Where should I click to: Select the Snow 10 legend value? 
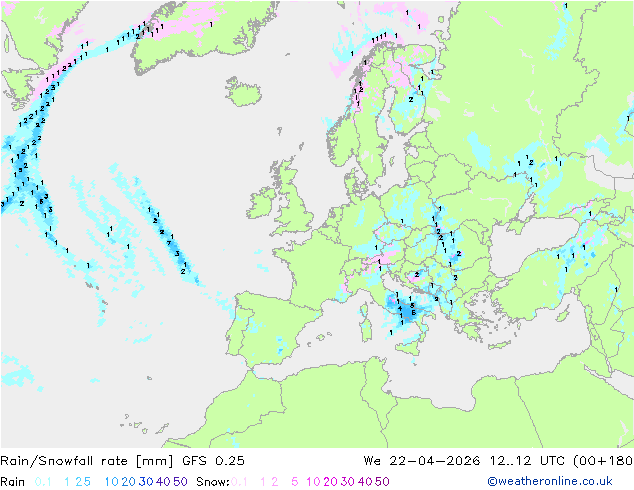pos(313,482)
